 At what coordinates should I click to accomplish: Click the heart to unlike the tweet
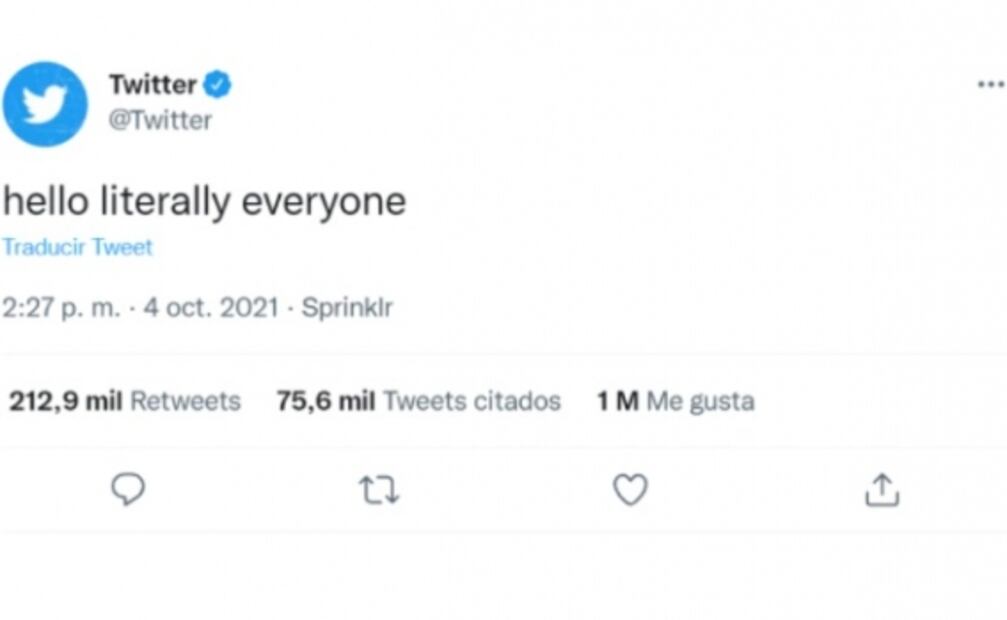point(629,490)
